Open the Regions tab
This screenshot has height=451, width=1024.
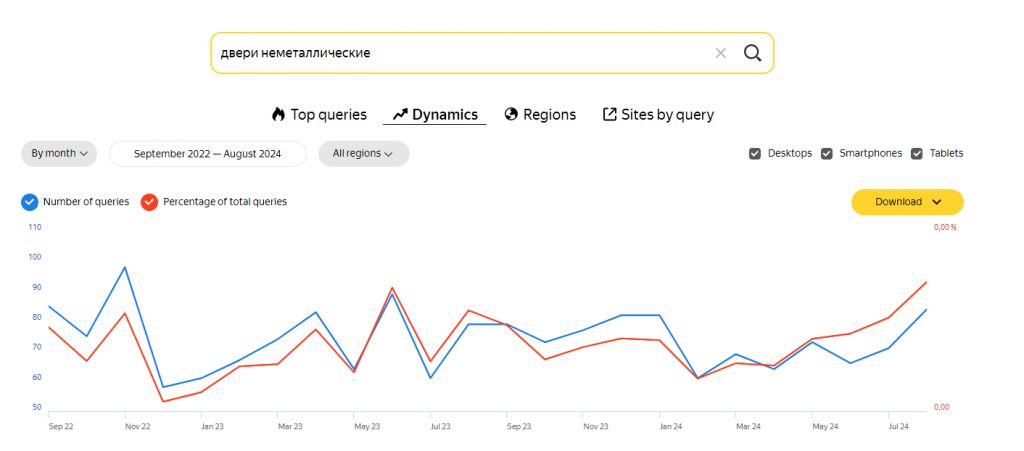point(540,115)
